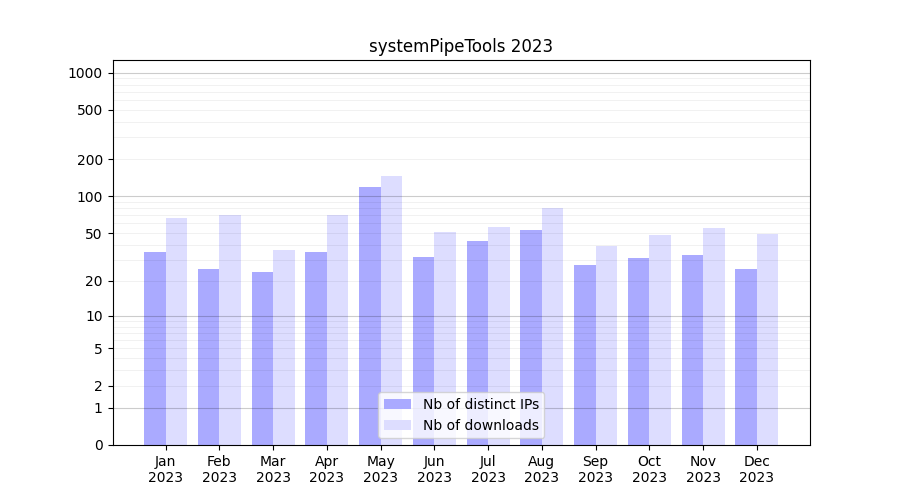This screenshot has height=500, width=900.
Task: Click the May 2023 distinct IPs bar
Action: pyautogui.click(x=370, y=315)
